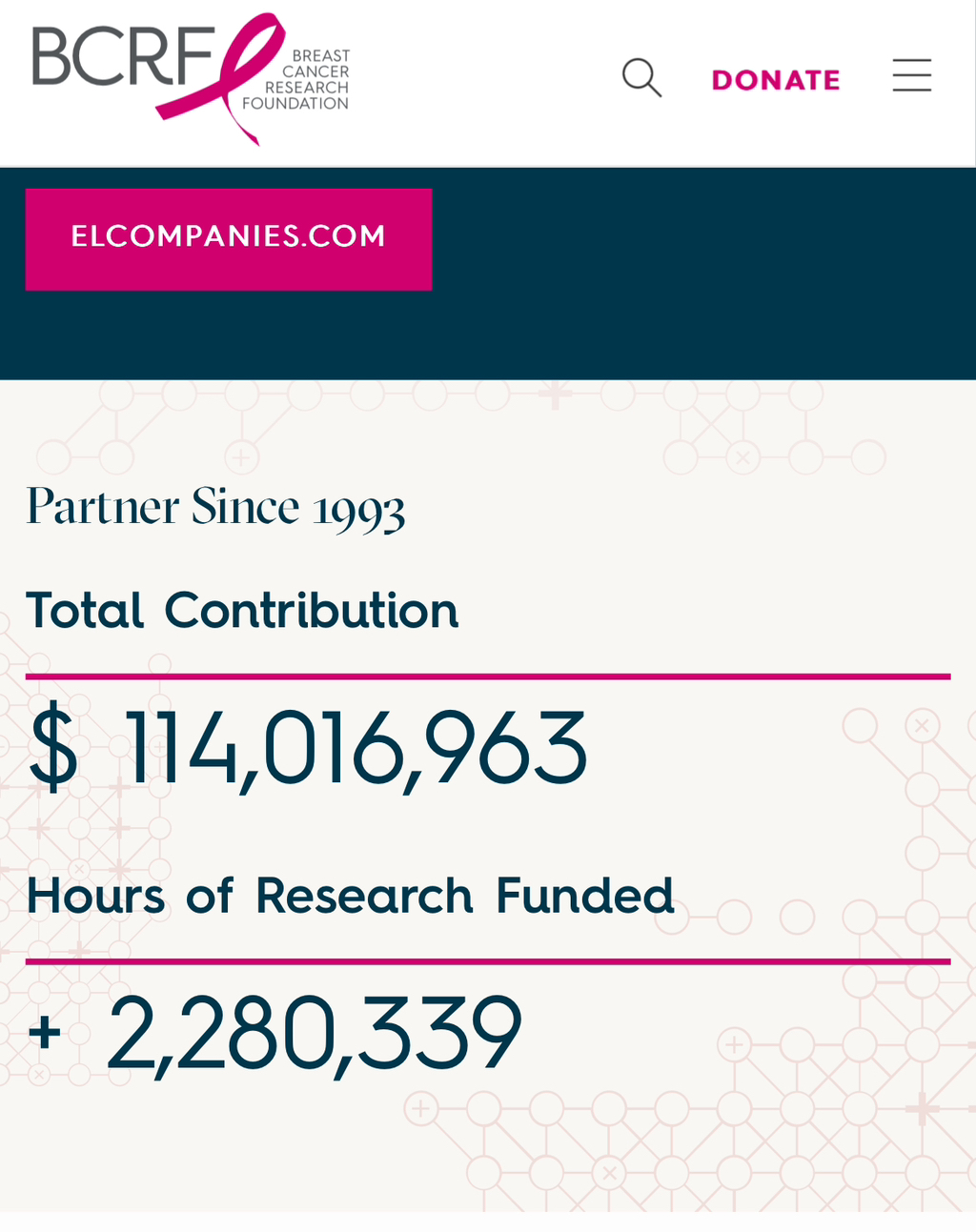The height and width of the screenshot is (1232, 976).
Task: Click the pink line under Hours of Research Funded
Action: coord(488,961)
